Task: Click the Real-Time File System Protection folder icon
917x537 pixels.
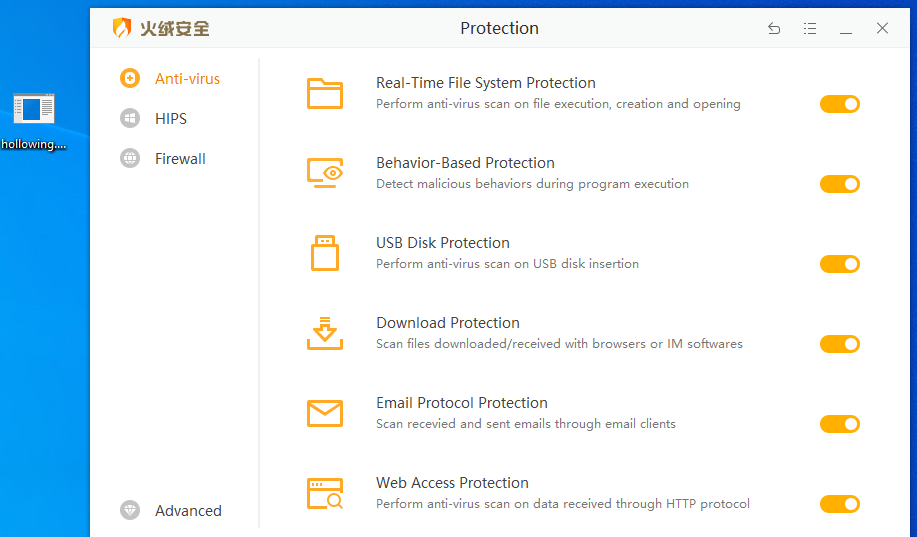Action: 325,93
